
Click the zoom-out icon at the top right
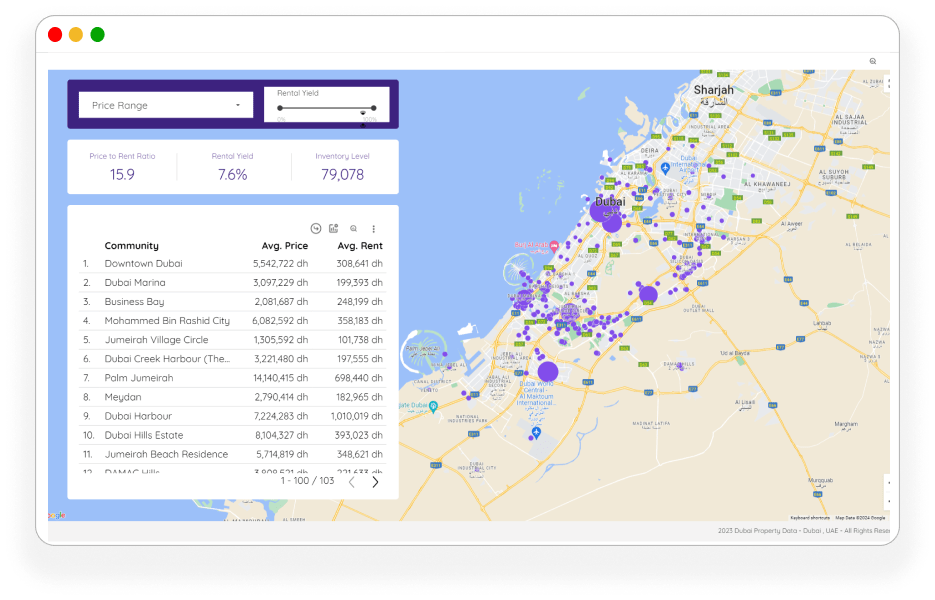873,61
